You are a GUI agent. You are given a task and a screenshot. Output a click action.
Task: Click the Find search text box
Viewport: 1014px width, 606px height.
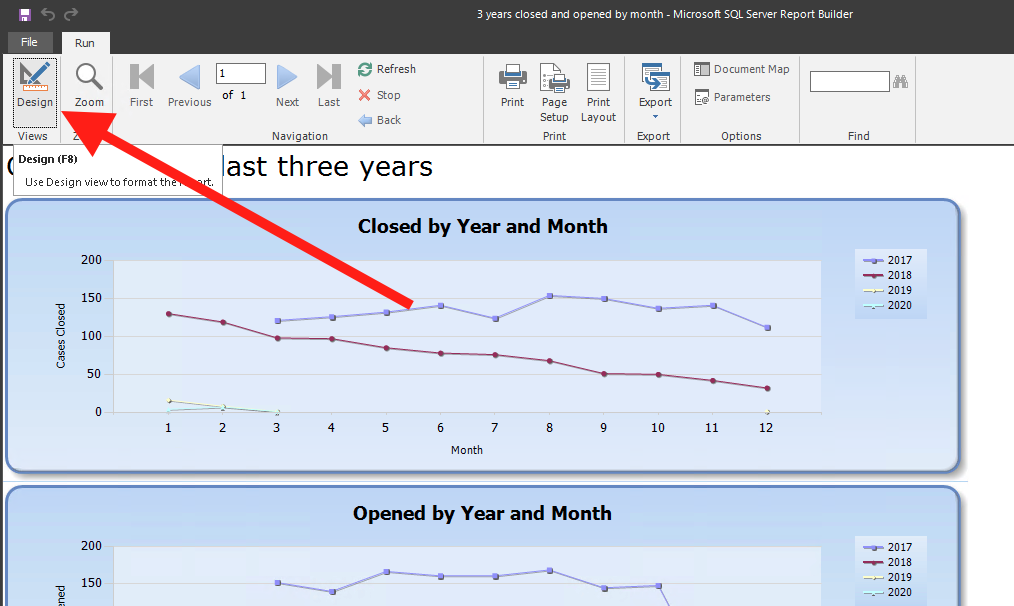(x=849, y=82)
